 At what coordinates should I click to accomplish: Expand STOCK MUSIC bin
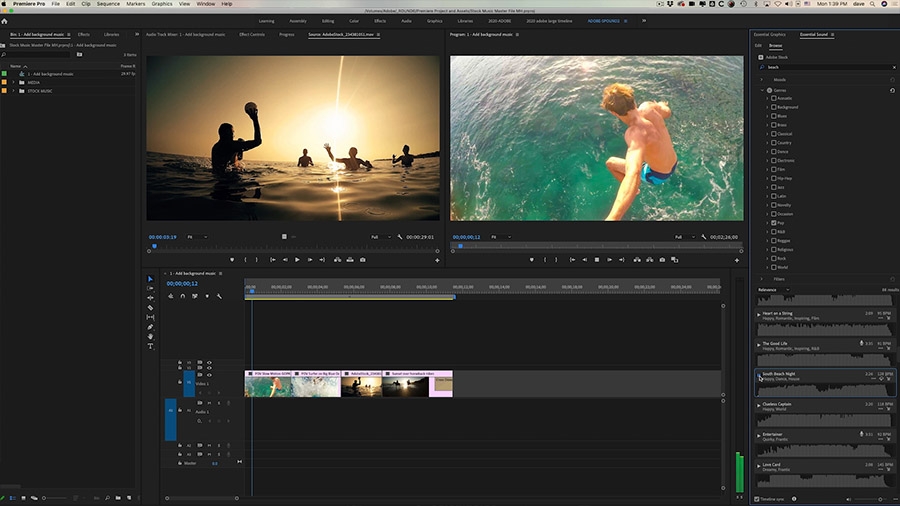click(14, 91)
